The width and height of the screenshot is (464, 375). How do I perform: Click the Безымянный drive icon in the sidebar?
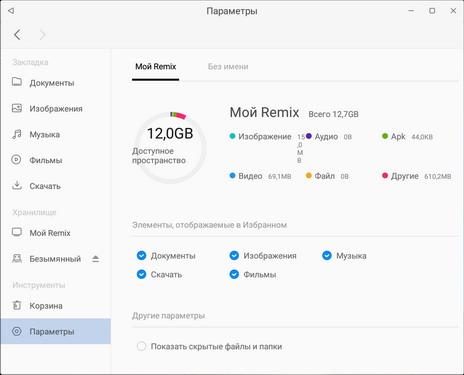tap(17, 258)
